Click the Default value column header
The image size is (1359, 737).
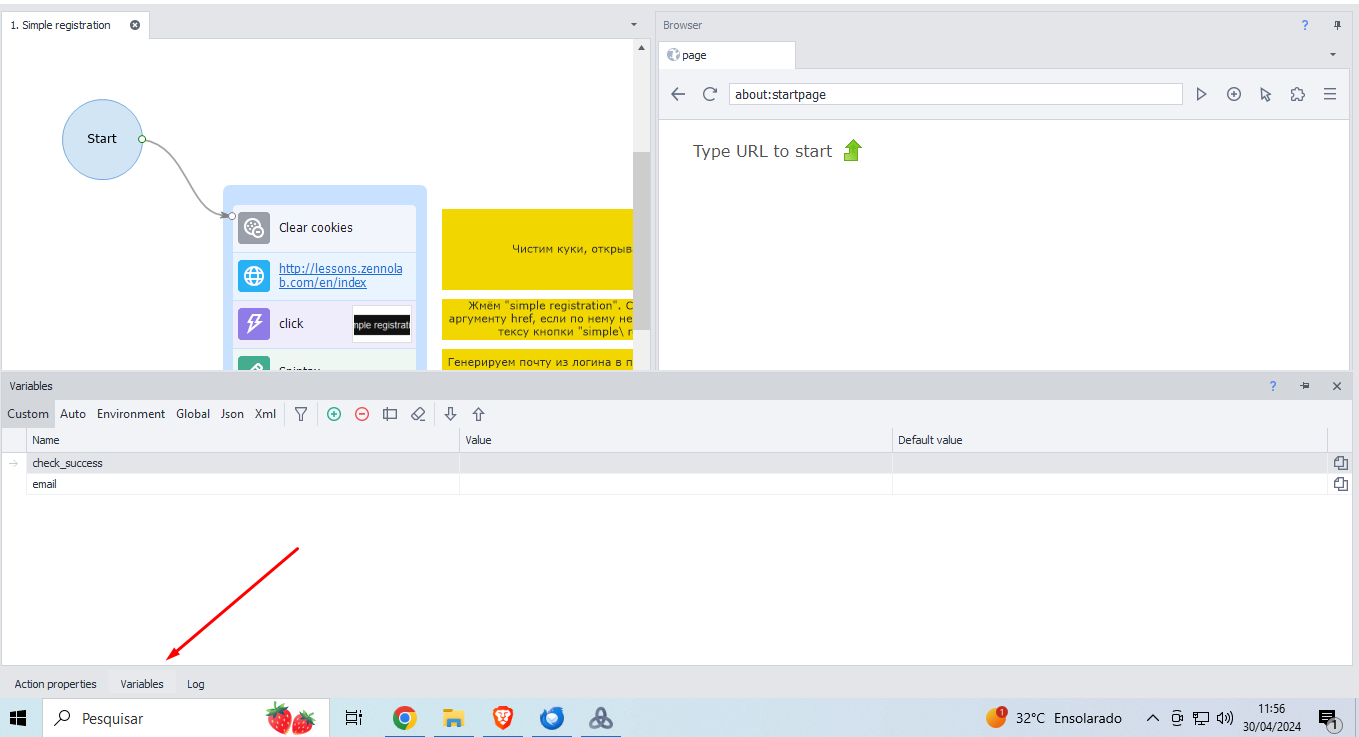tap(1110, 440)
